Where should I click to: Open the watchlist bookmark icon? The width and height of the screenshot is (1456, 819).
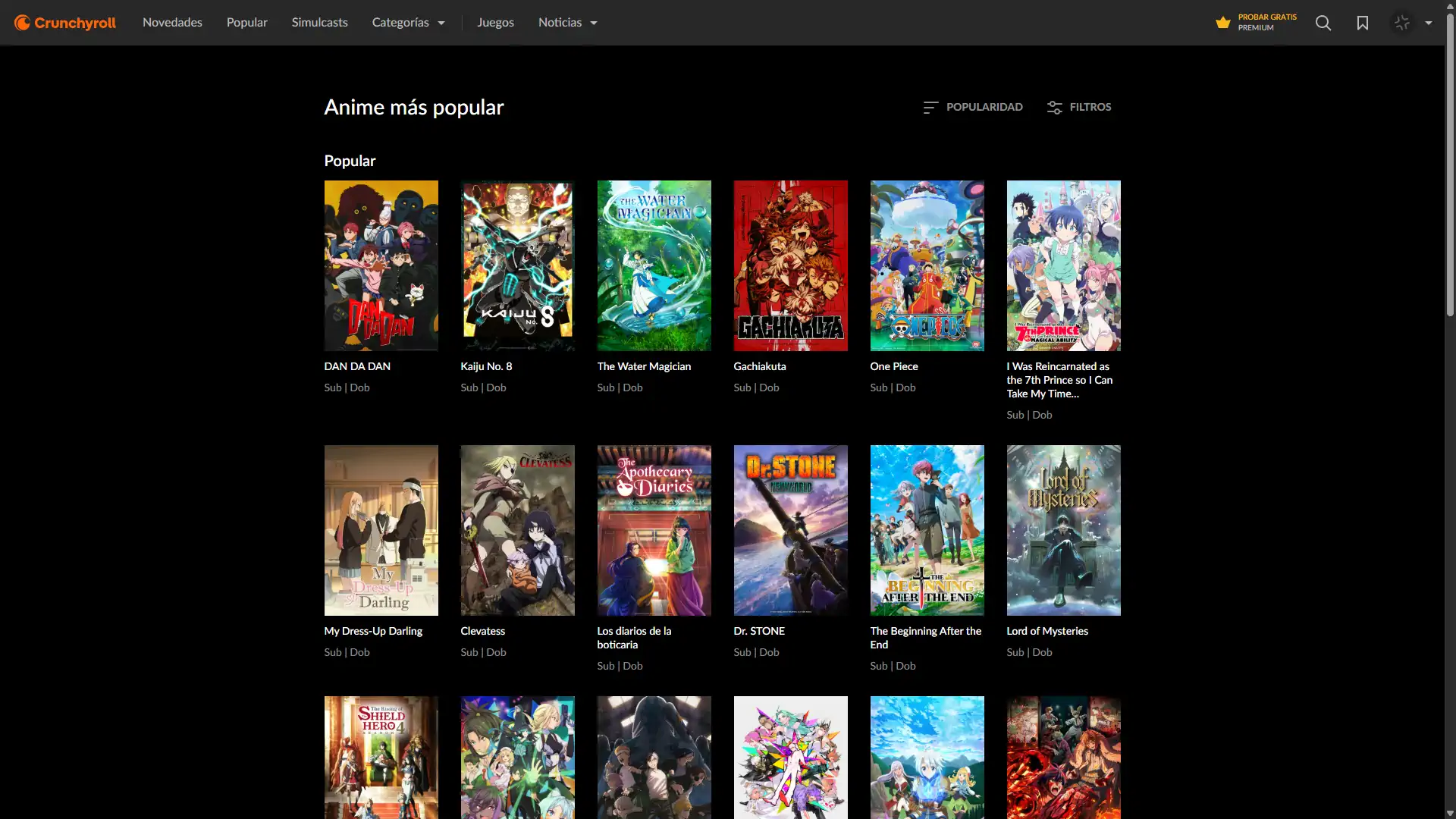1363,23
